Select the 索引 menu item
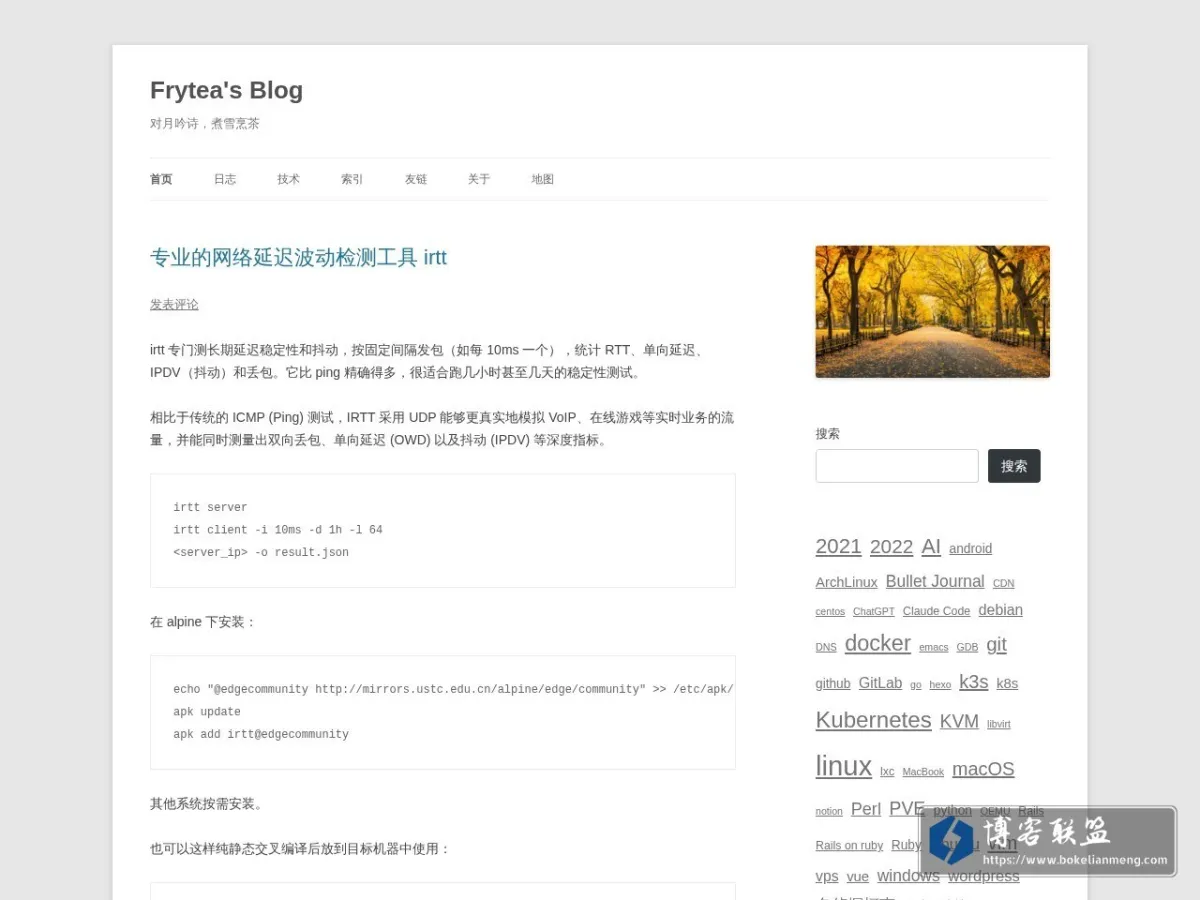Image resolution: width=1200 pixels, height=900 pixels. [x=352, y=179]
